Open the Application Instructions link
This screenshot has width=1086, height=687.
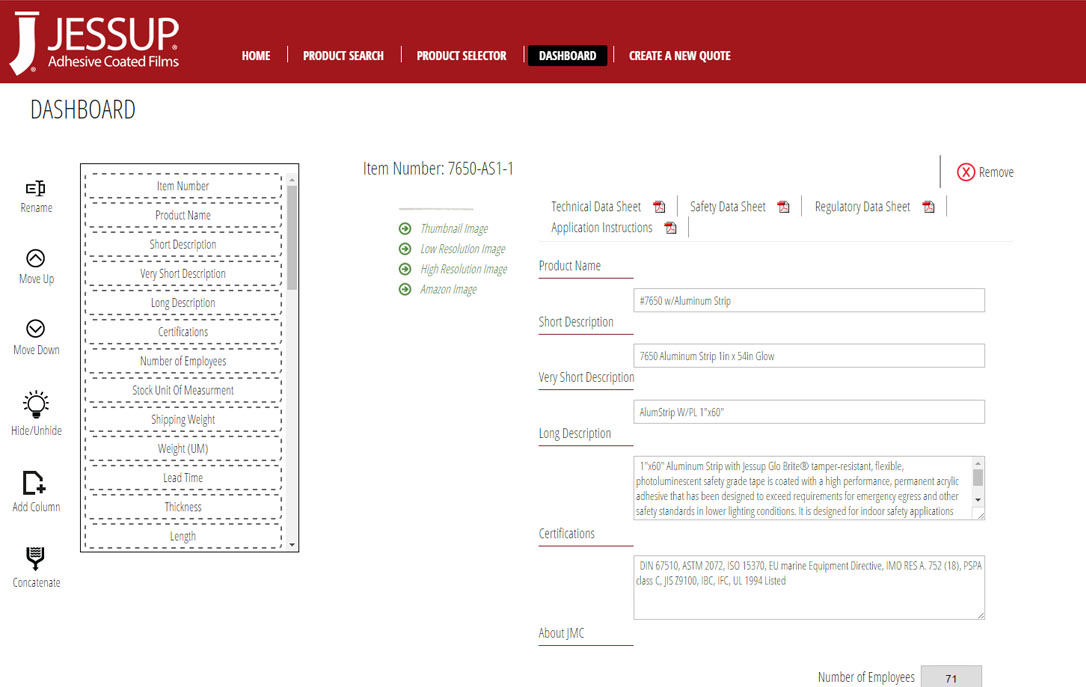[602, 227]
